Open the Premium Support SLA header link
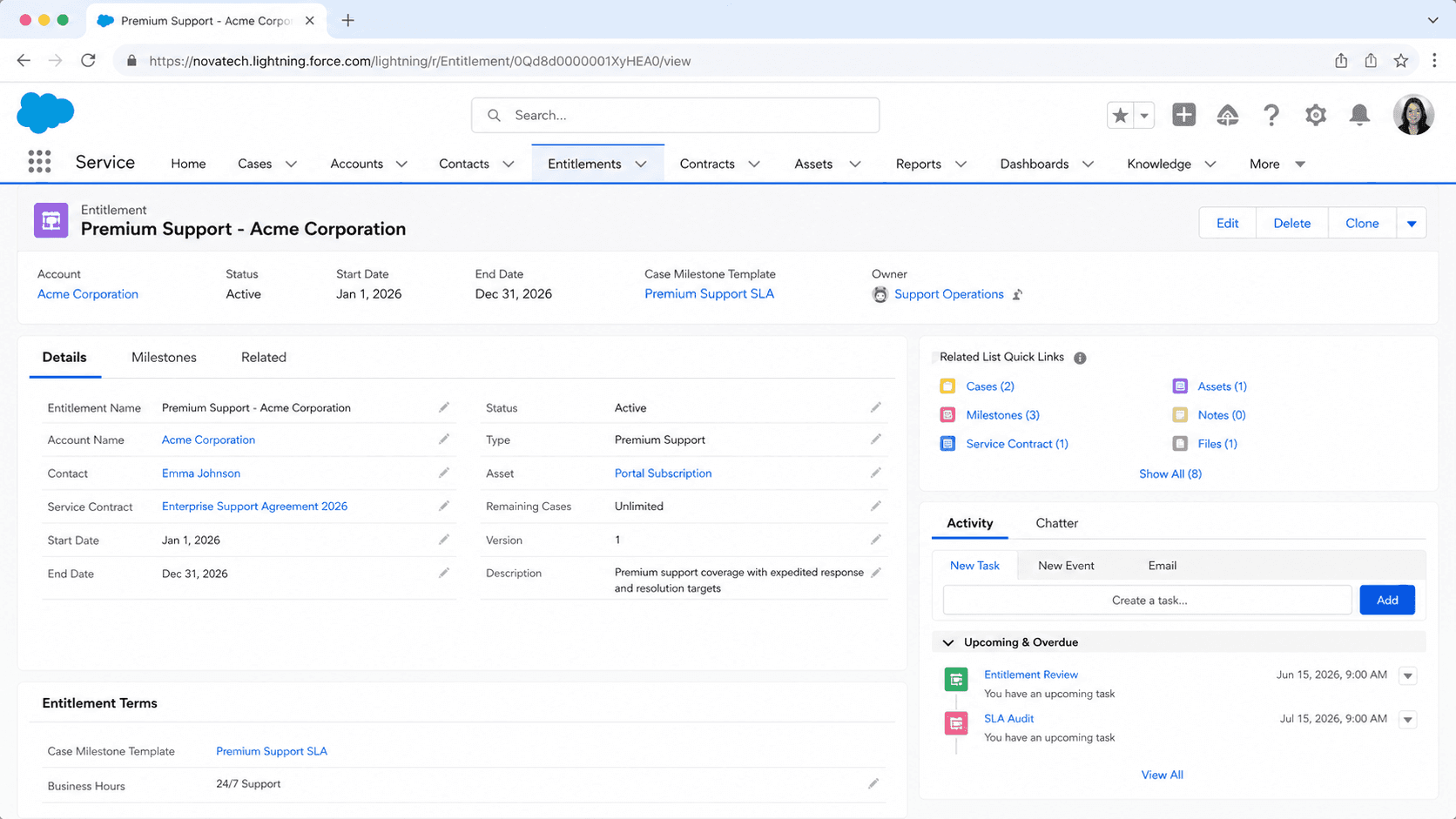1456x819 pixels. (709, 294)
